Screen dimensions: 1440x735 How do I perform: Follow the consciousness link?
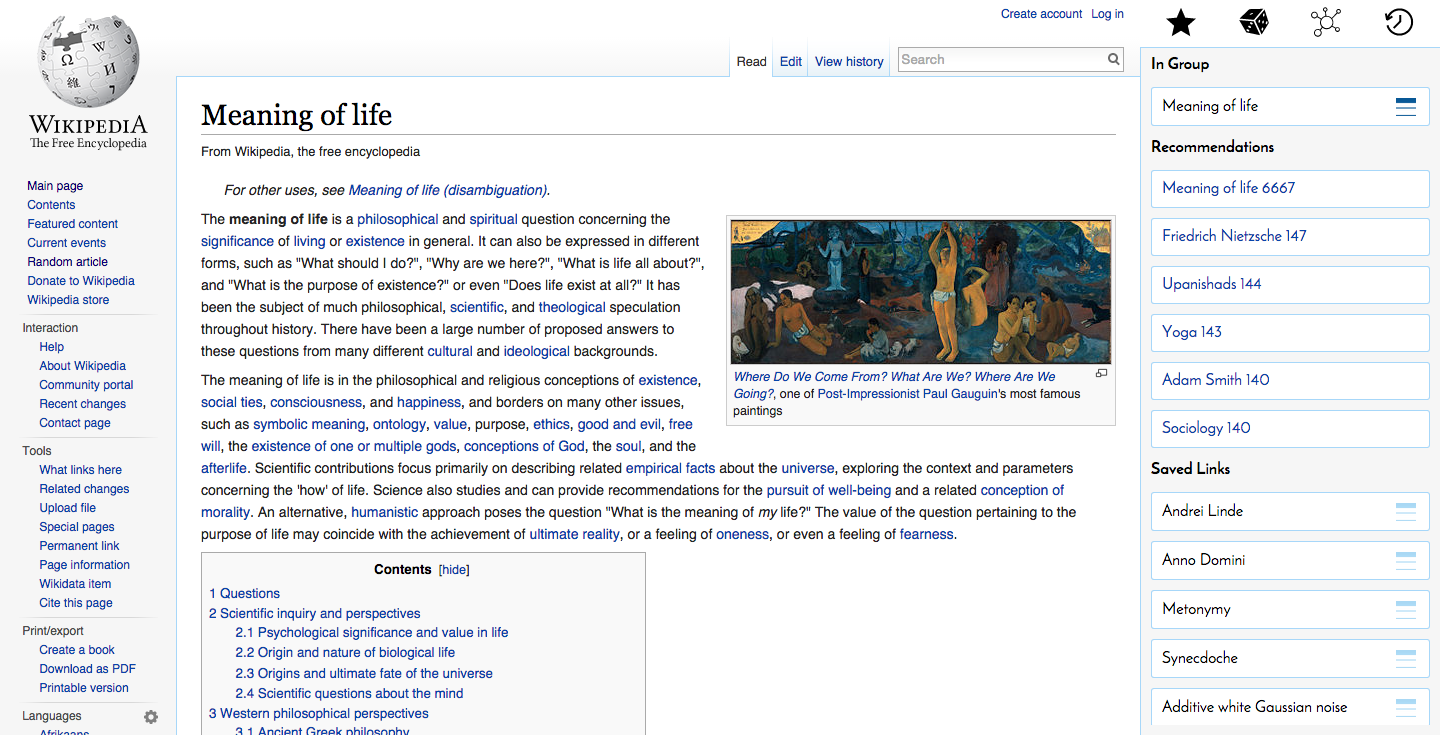(x=316, y=402)
